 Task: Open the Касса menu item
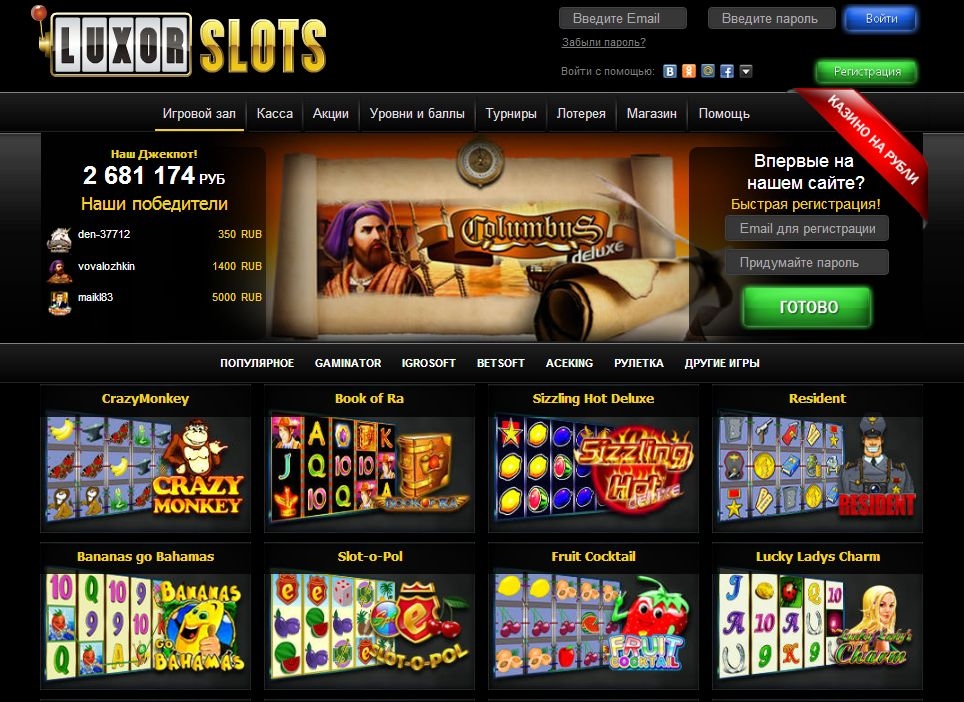click(275, 114)
